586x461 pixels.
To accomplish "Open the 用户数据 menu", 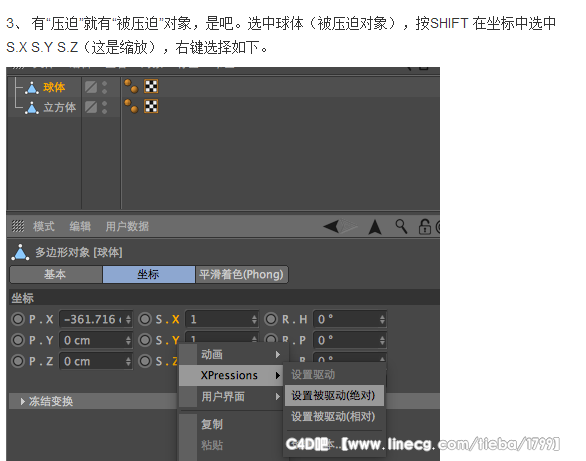I will pyautogui.click(x=127, y=226).
